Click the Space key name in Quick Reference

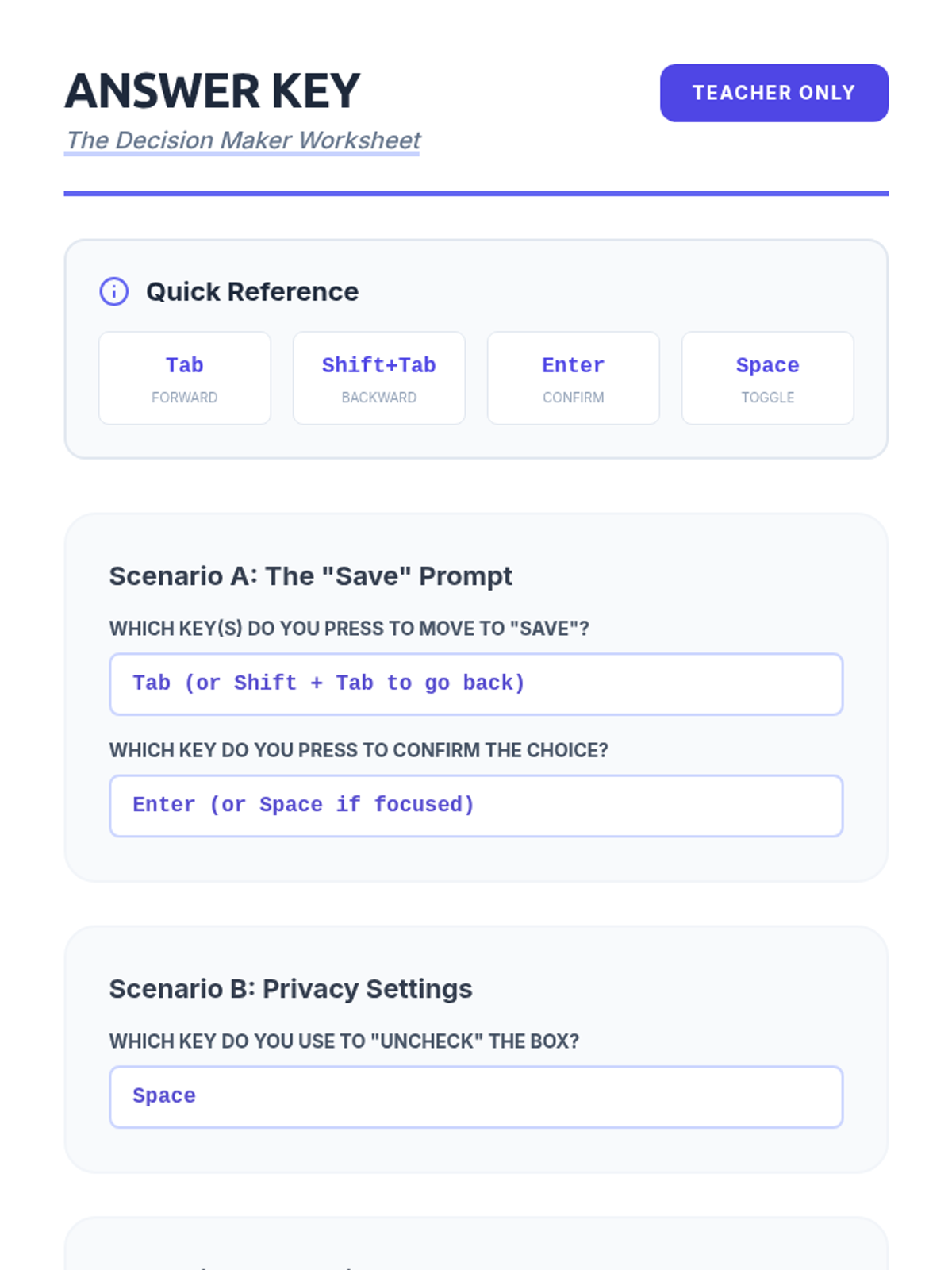coord(767,365)
